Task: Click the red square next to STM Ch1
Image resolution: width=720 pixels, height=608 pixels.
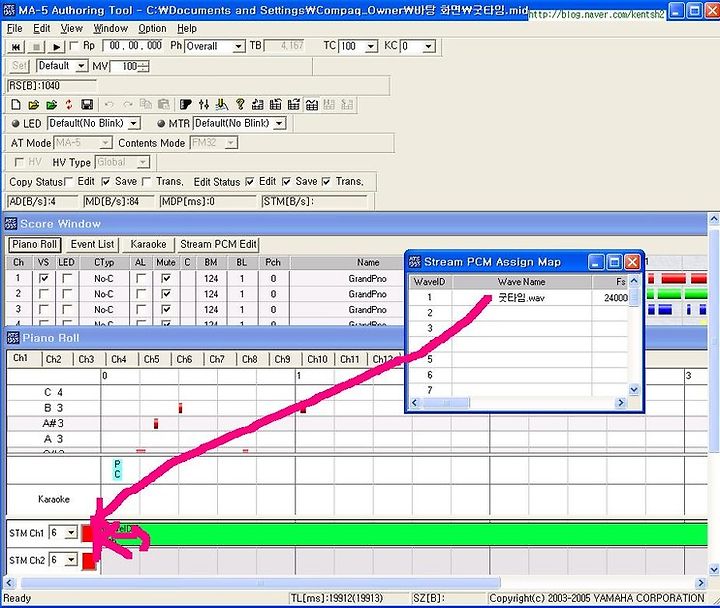Action: tap(86, 533)
